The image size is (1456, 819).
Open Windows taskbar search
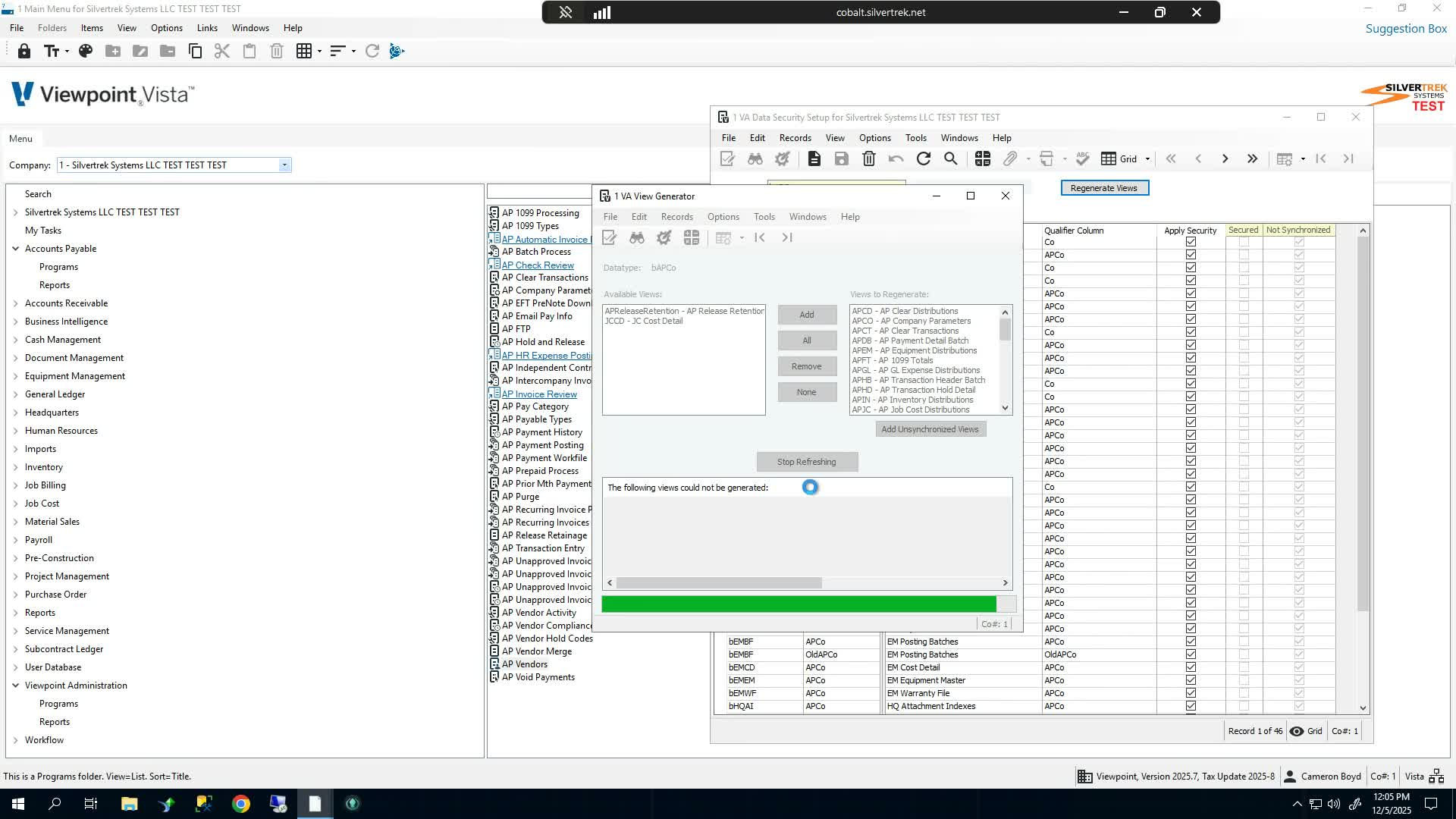coord(55,804)
